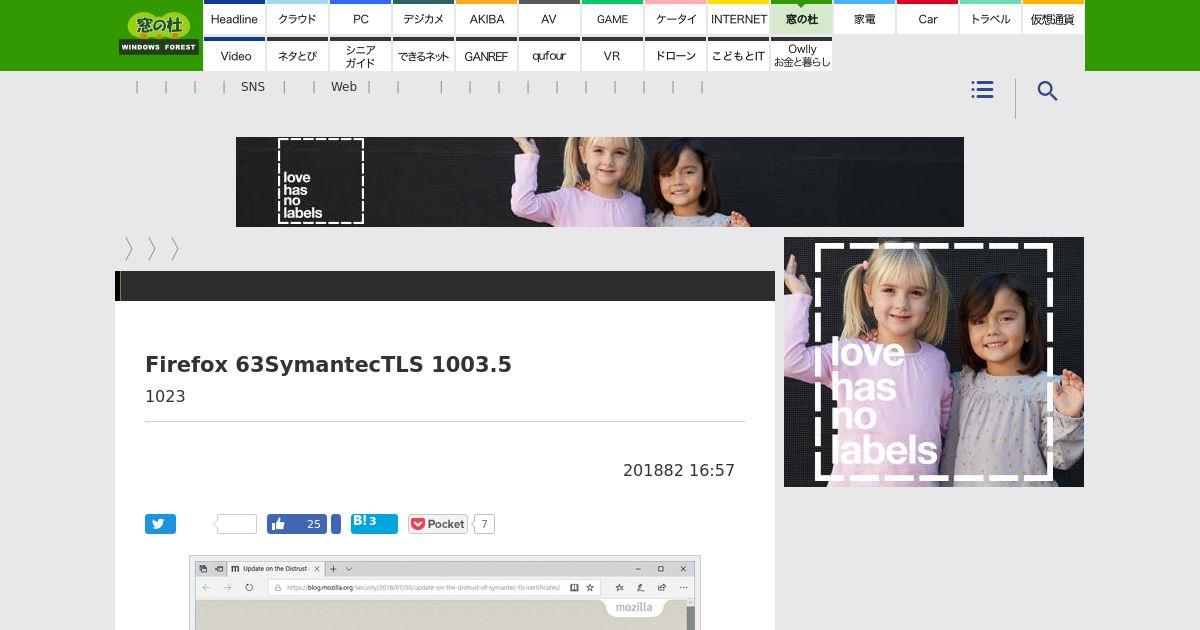
Task: Open the hamburger list menu icon
Action: (982, 90)
